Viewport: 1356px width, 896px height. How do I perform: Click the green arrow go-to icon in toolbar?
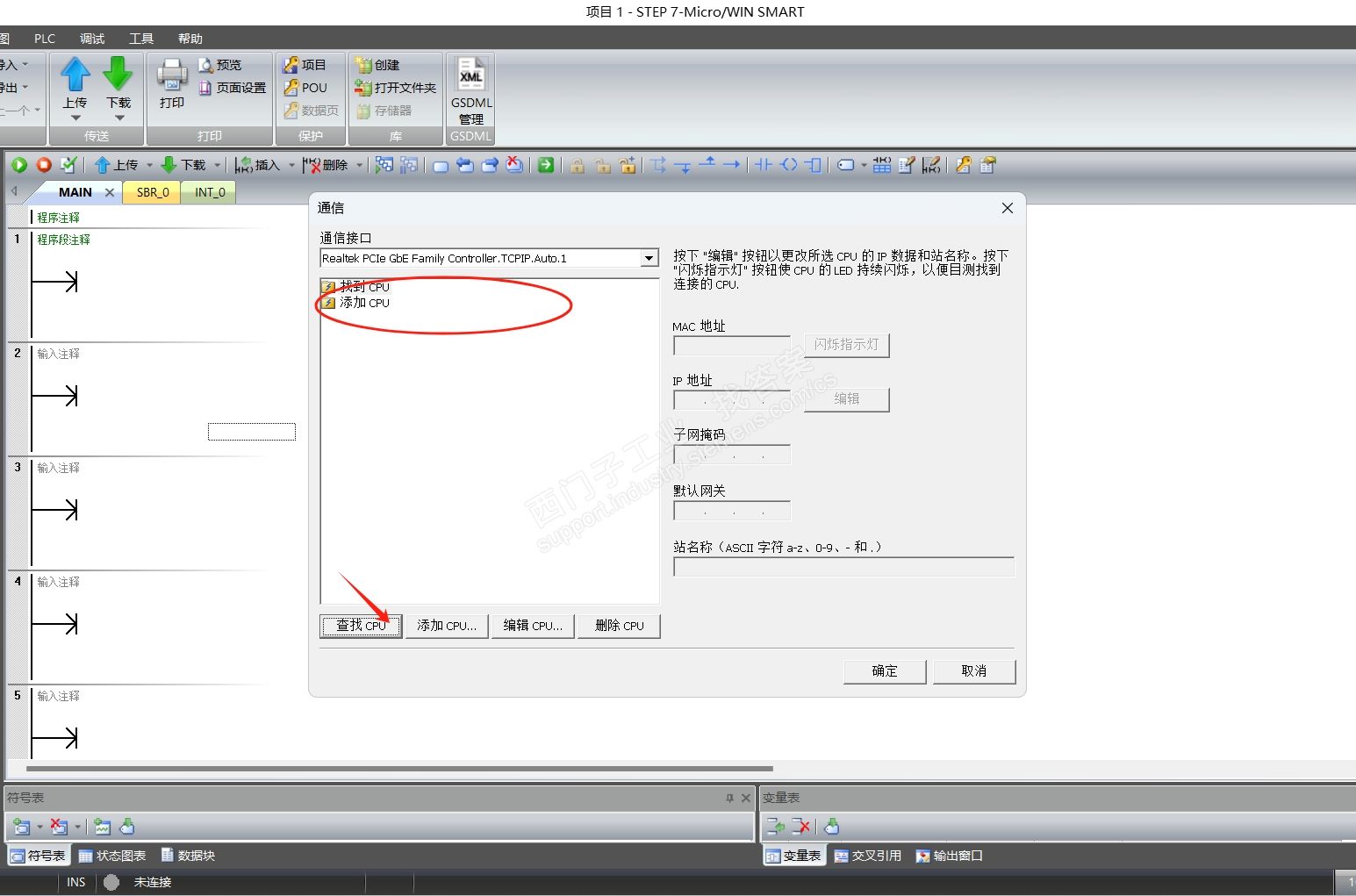(x=546, y=165)
